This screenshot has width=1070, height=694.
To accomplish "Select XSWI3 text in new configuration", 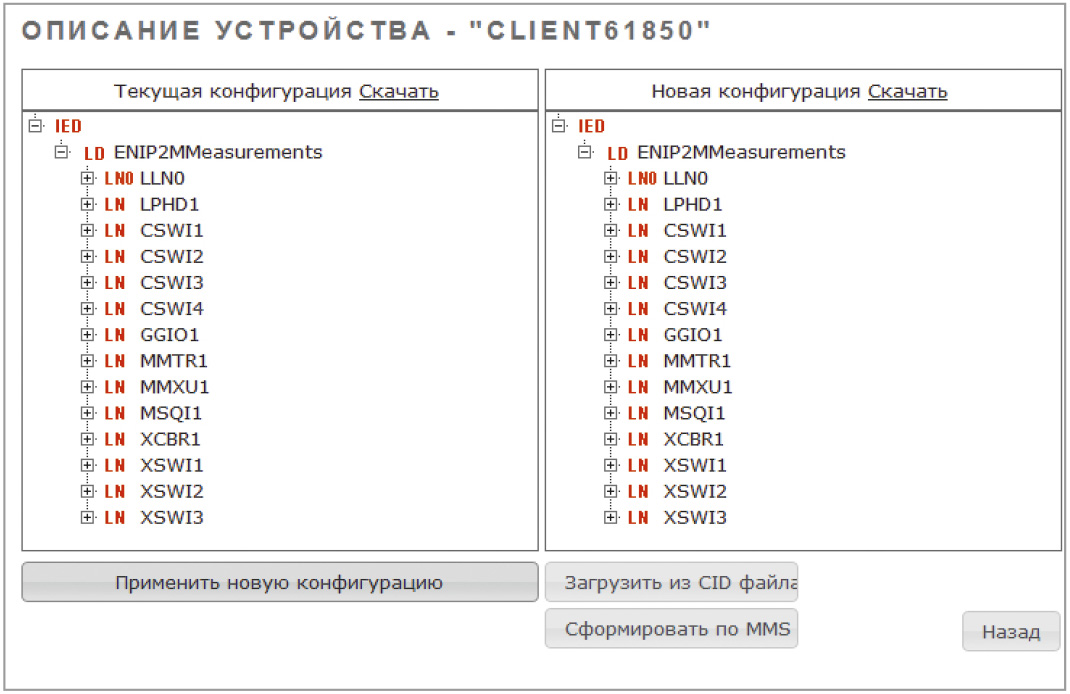I will tap(695, 517).
